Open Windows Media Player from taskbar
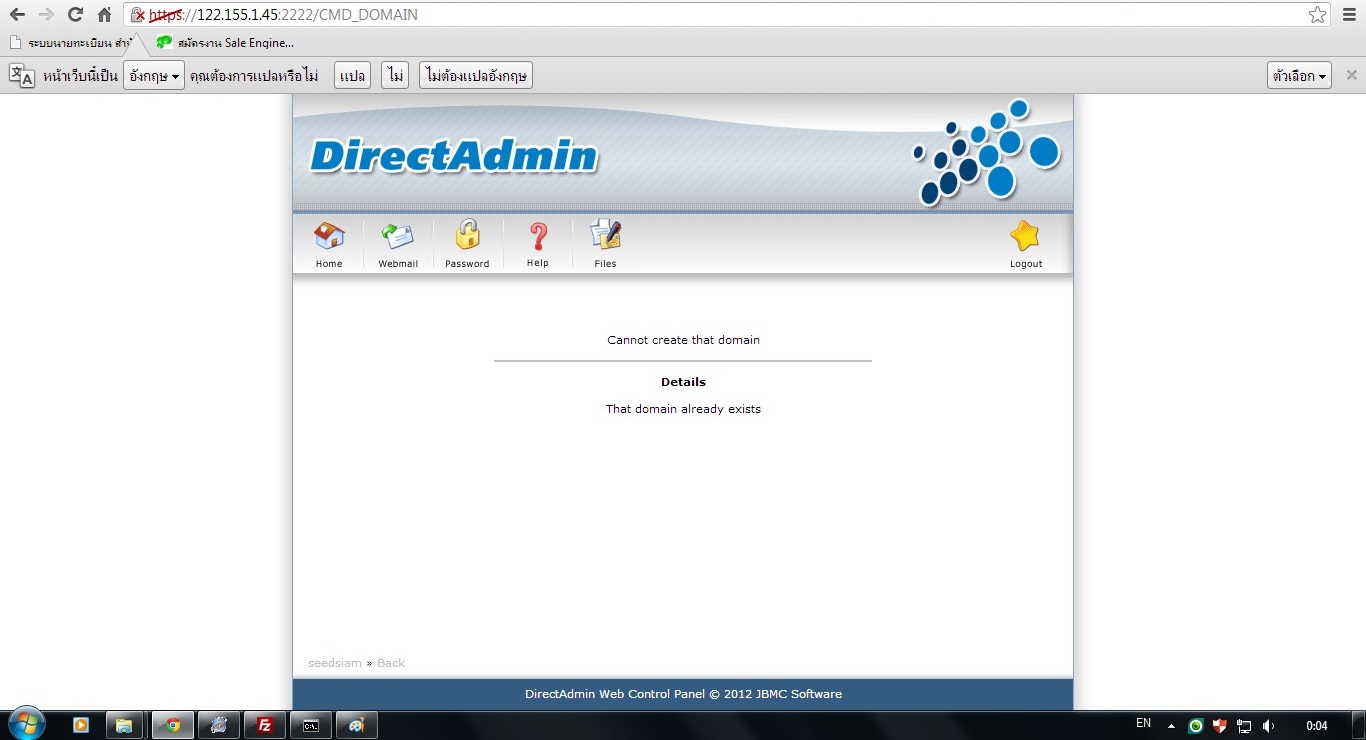 tap(81, 725)
